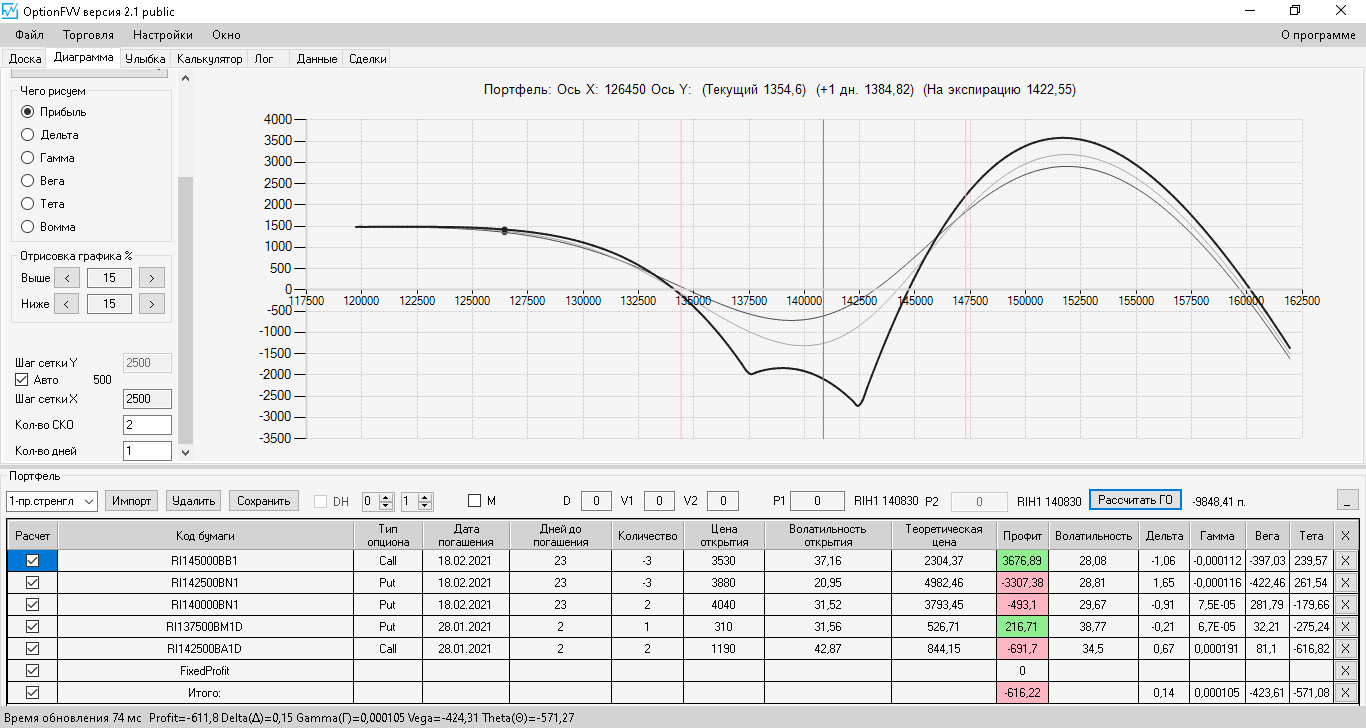Click the Сохранить button
The image size is (1366, 728).
(x=264, y=501)
